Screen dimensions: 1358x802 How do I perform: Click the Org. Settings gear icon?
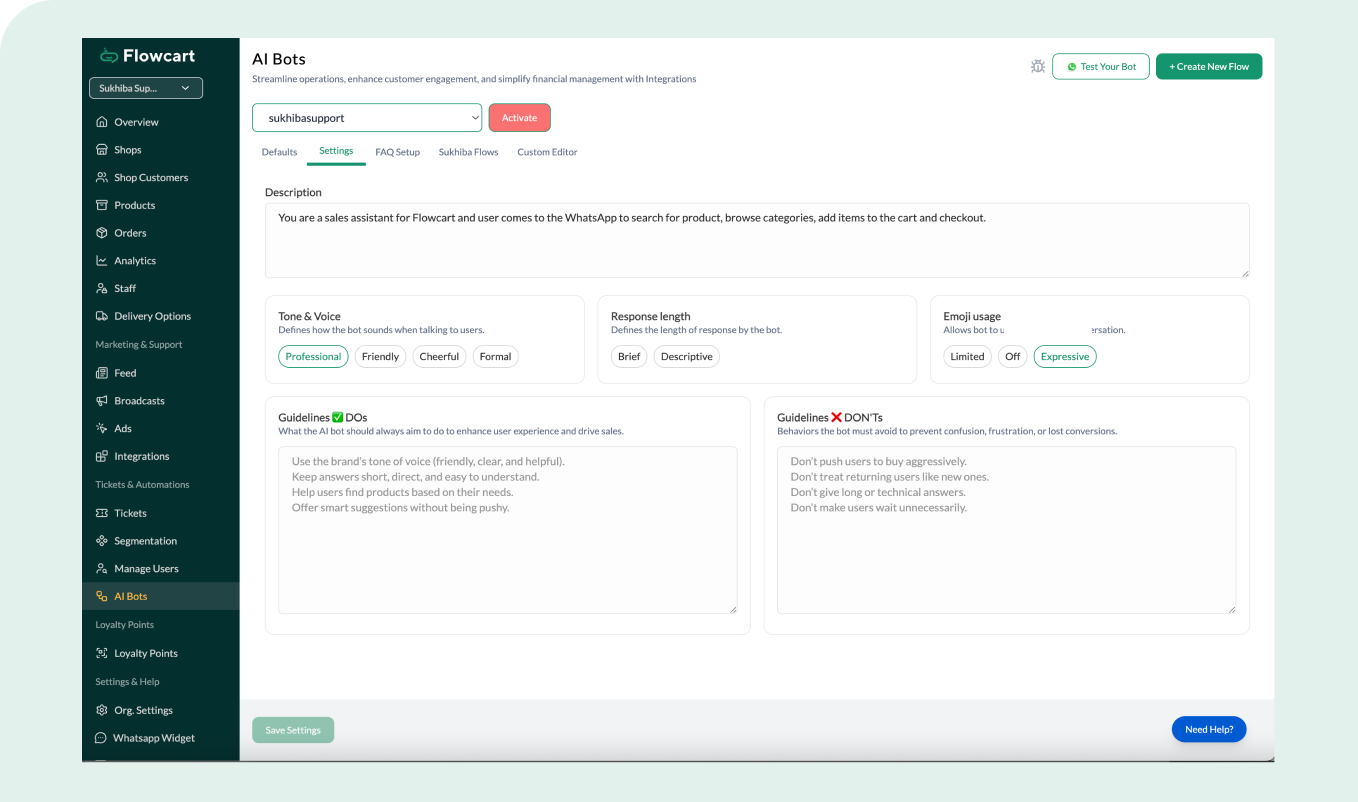click(x=101, y=710)
